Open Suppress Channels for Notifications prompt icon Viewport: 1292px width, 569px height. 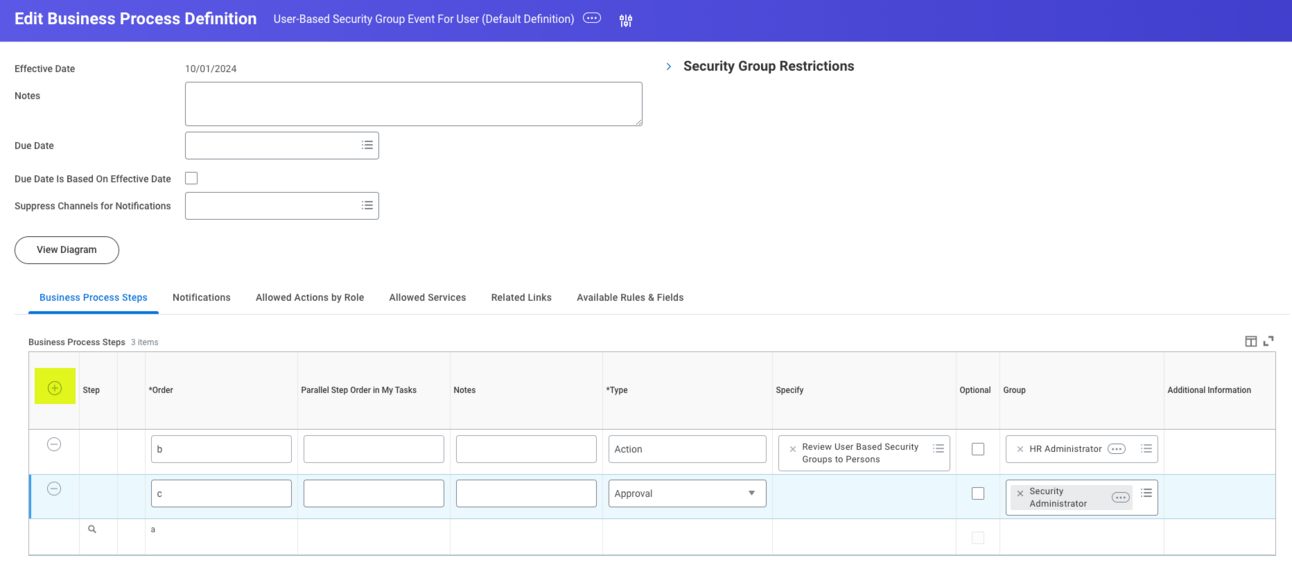pos(367,205)
